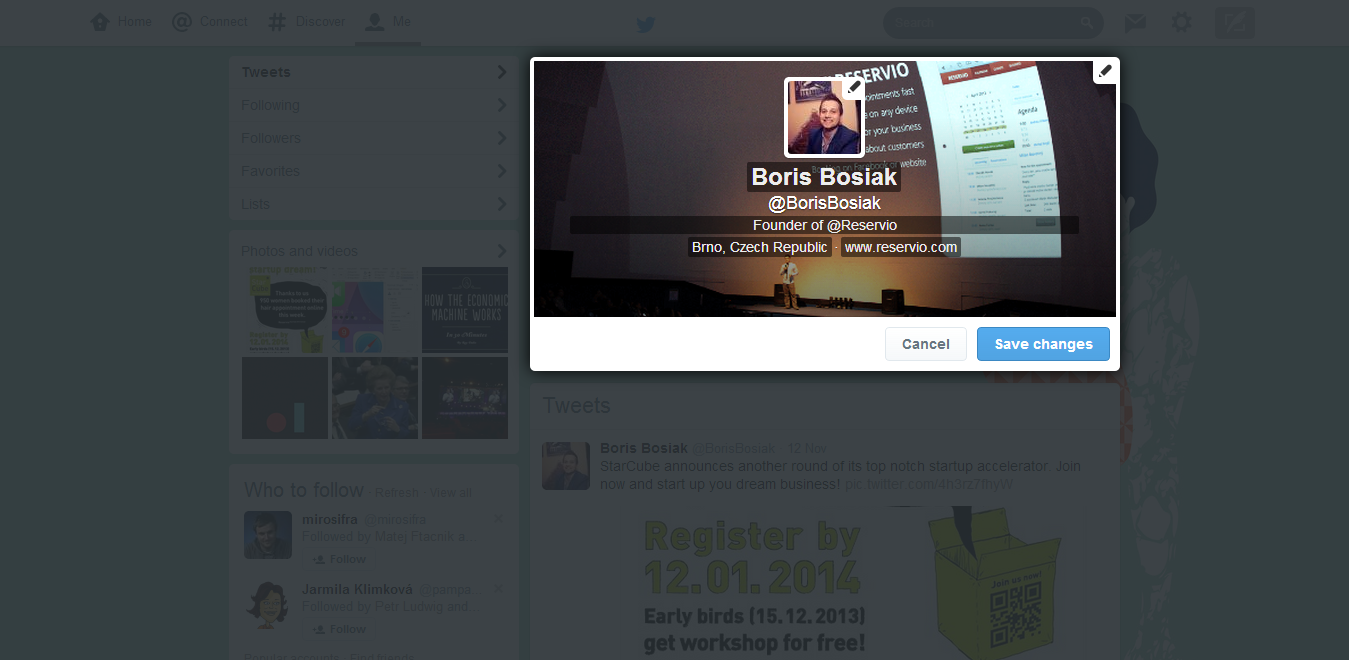Click the Cancel button

coord(926,344)
